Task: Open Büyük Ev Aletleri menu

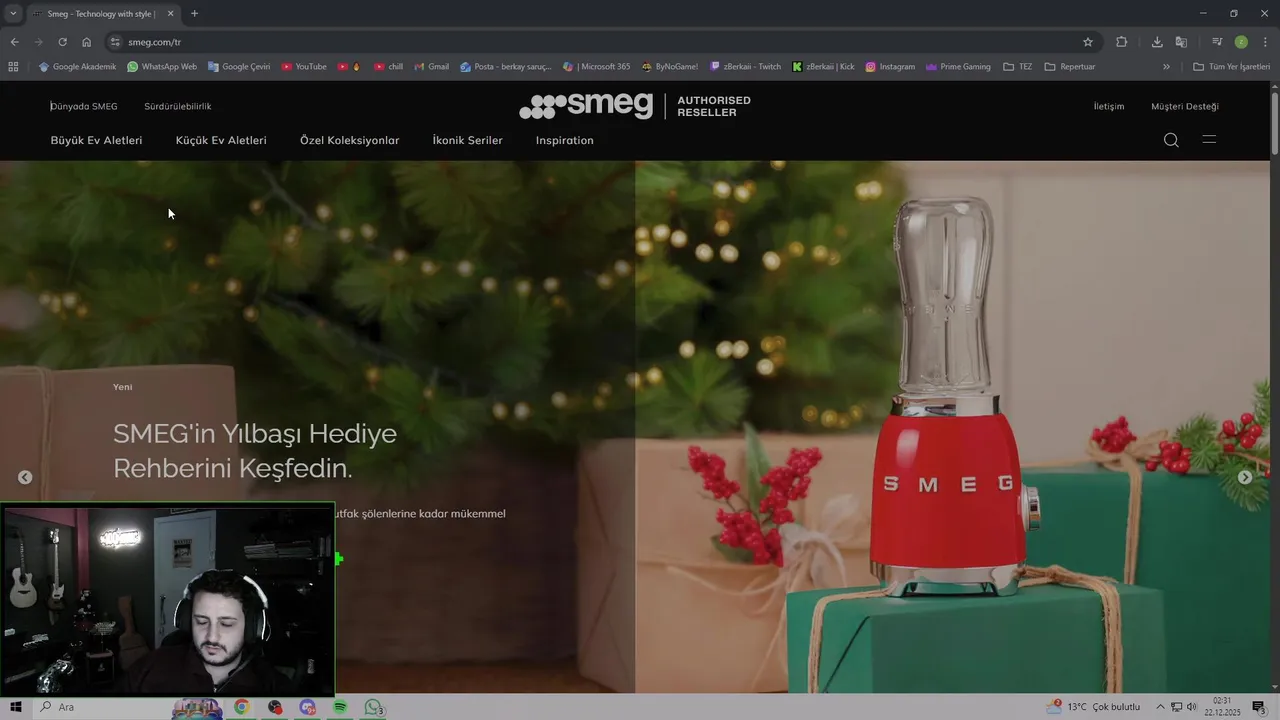Action: [96, 140]
